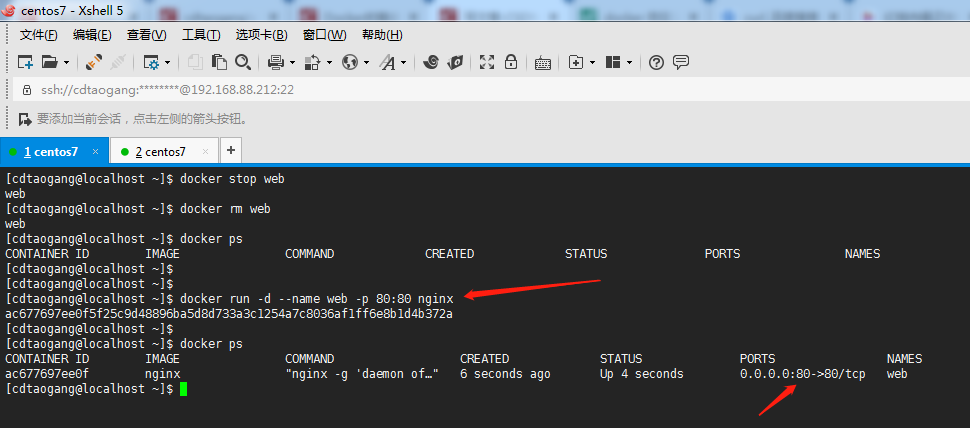The width and height of the screenshot is (970, 428).
Task: Expand the new tab dropdown arrow
Action: tap(593, 62)
